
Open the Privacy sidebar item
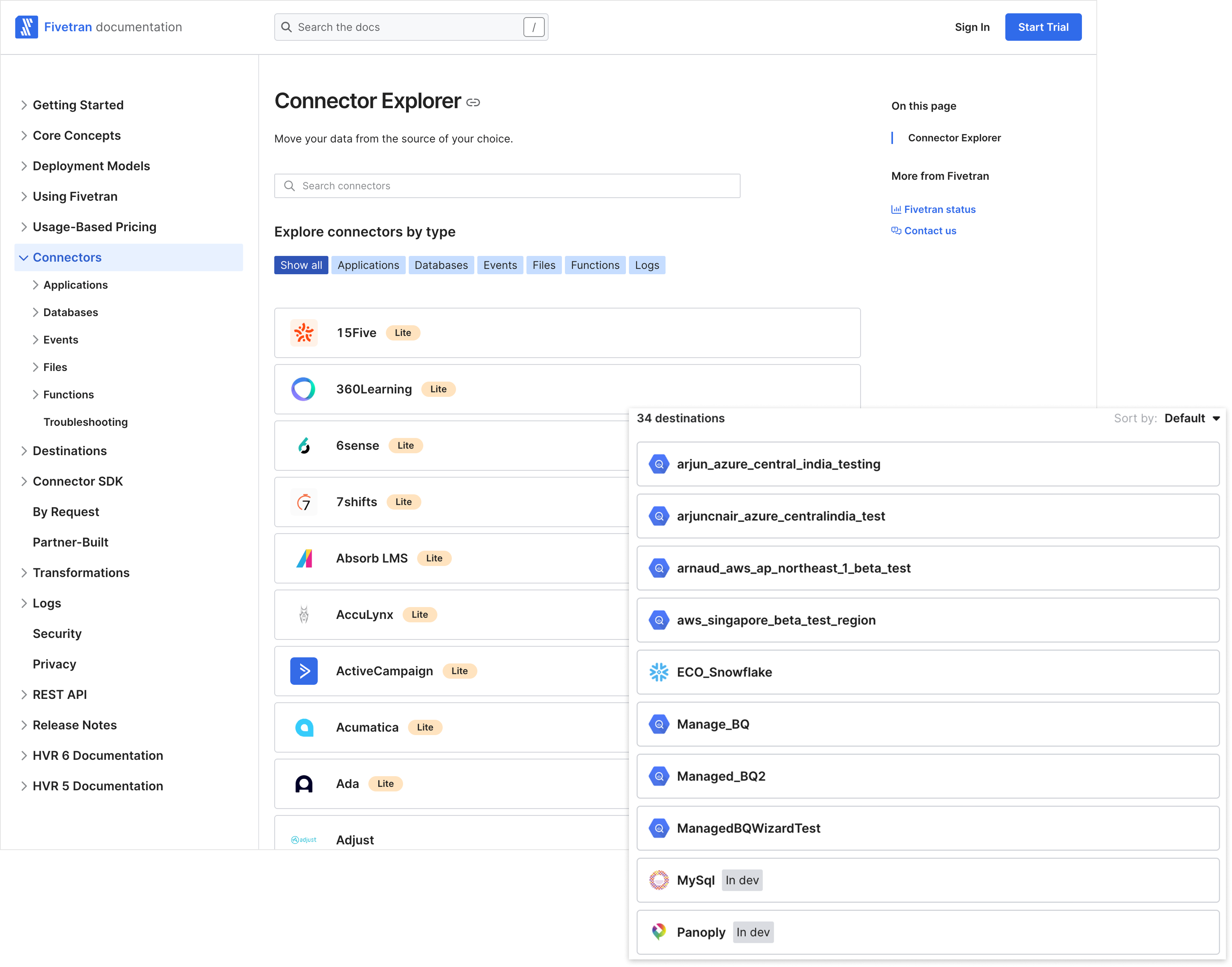click(54, 664)
